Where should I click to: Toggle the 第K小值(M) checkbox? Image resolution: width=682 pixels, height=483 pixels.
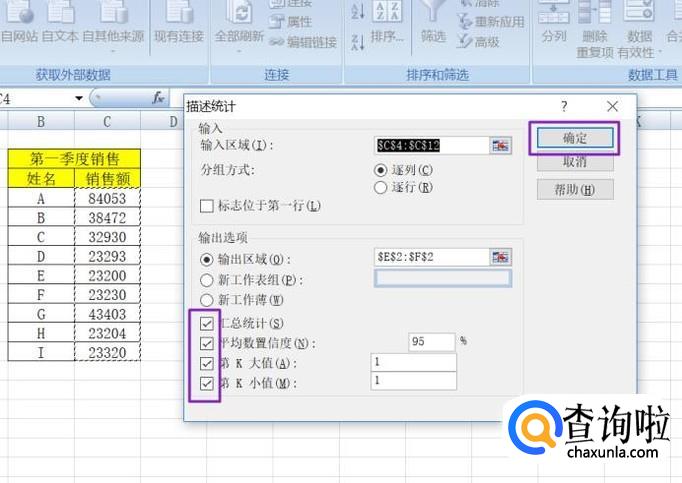[x=207, y=383]
